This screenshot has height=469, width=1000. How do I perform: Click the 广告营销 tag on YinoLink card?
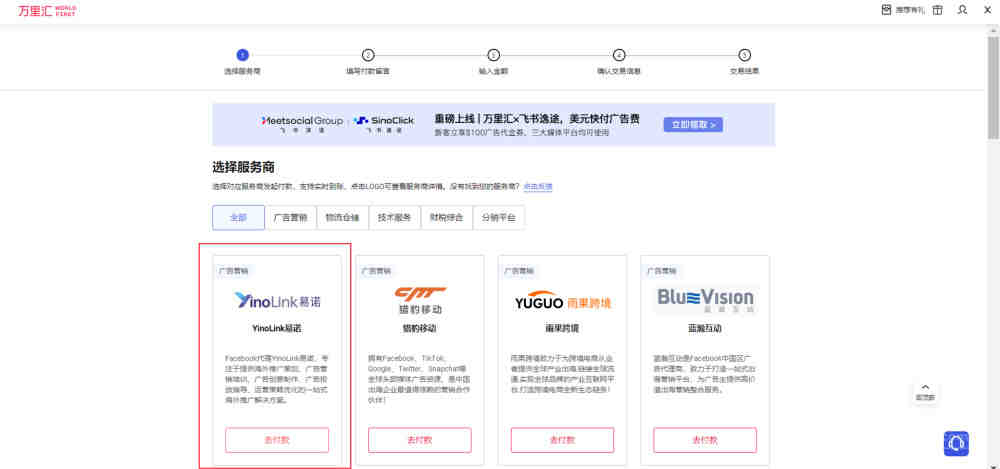click(x=233, y=271)
